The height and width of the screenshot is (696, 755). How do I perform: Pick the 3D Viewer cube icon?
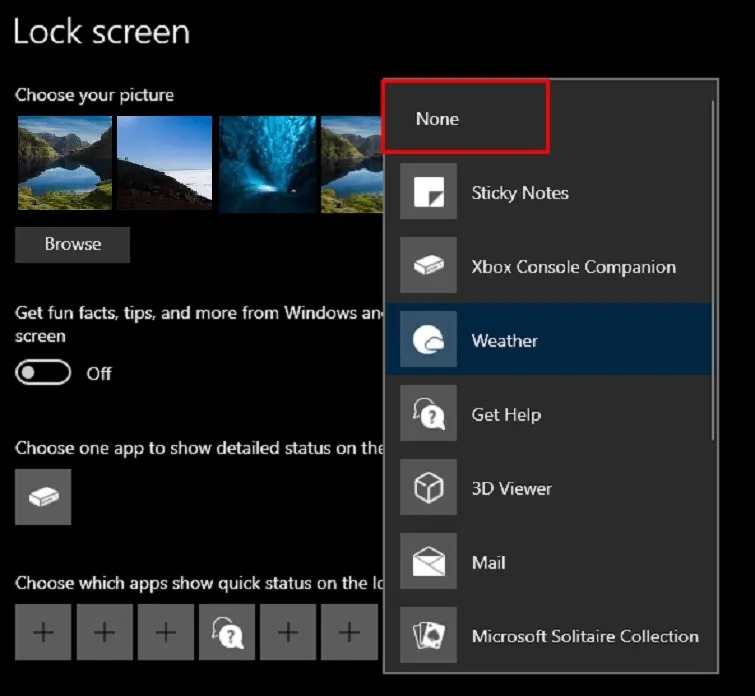(428, 488)
